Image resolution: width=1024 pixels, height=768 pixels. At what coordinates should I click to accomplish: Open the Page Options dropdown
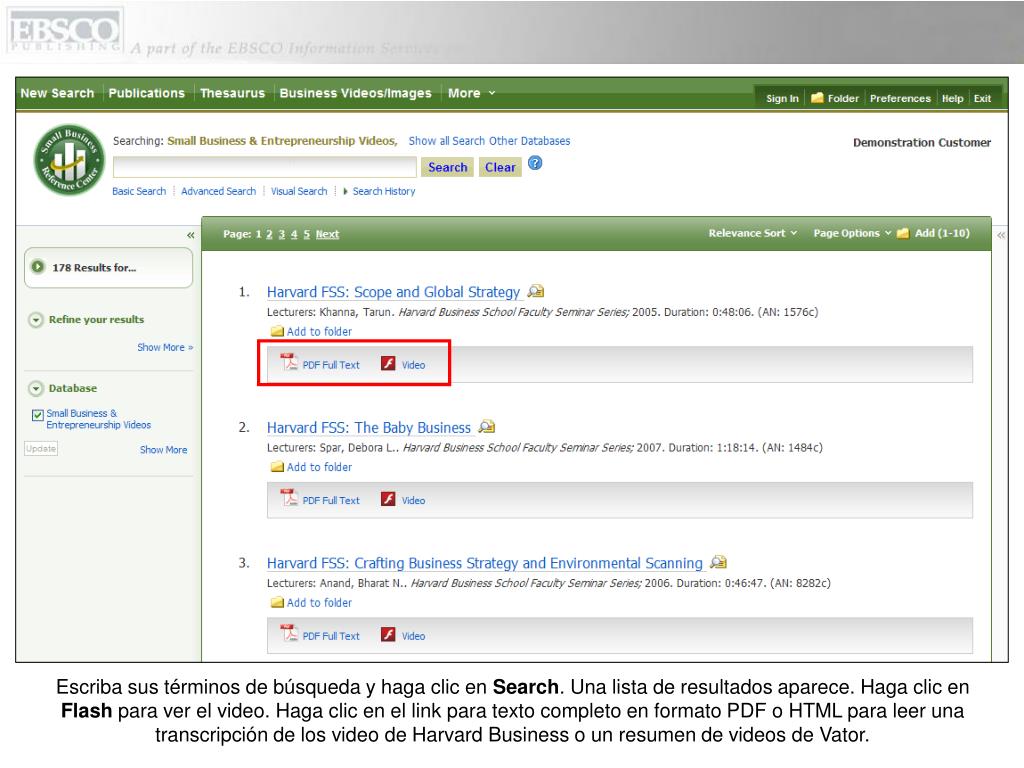click(x=852, y=233)
